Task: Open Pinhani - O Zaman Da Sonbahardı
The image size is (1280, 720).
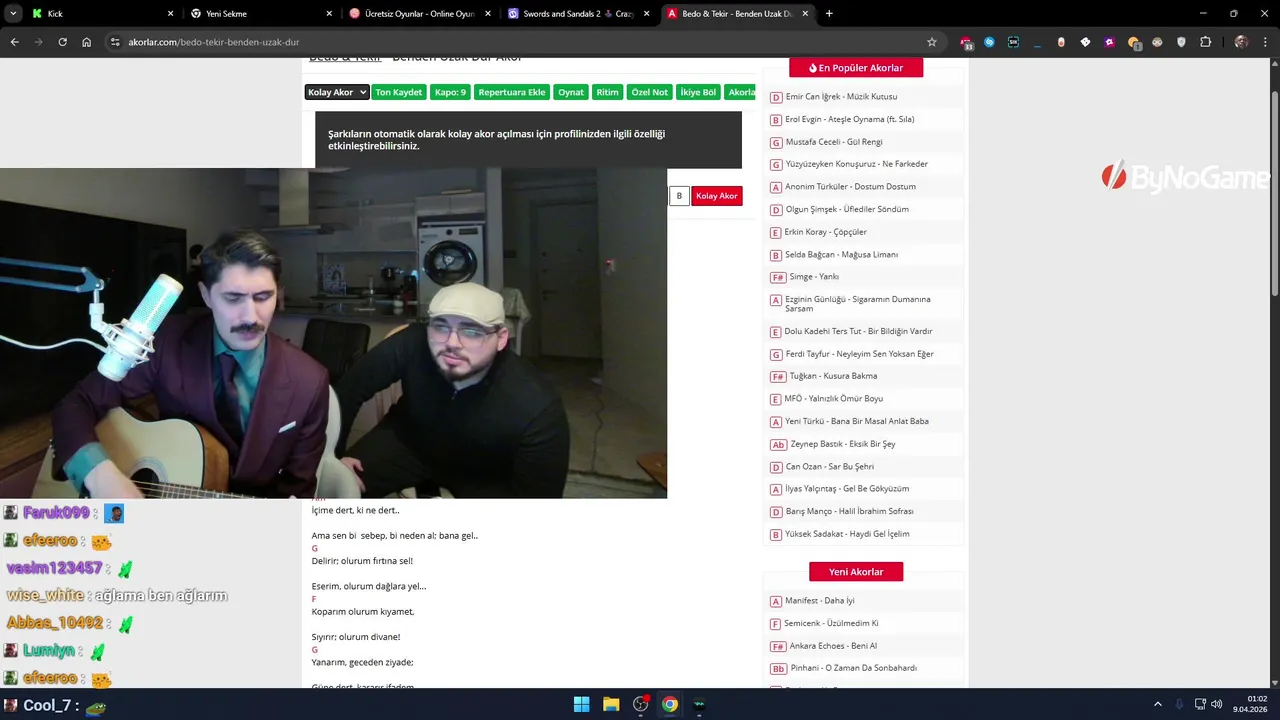Action: coord(854,668)
